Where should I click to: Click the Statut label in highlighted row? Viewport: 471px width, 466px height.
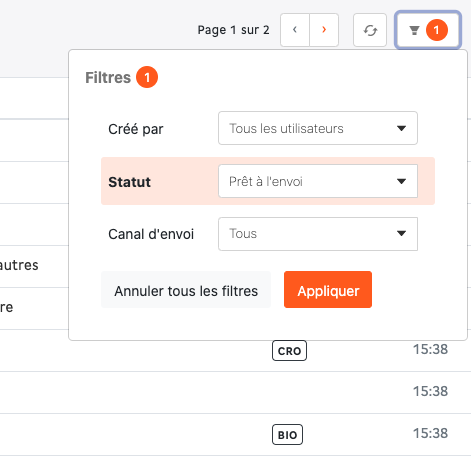point(129,182)
